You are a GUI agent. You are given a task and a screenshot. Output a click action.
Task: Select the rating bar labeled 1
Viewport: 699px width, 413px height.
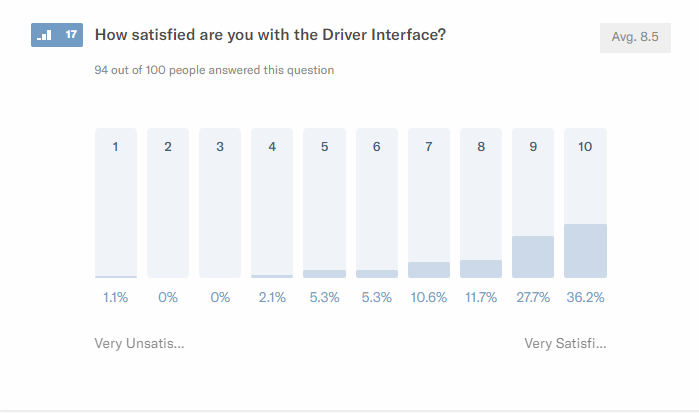[116, 203]
